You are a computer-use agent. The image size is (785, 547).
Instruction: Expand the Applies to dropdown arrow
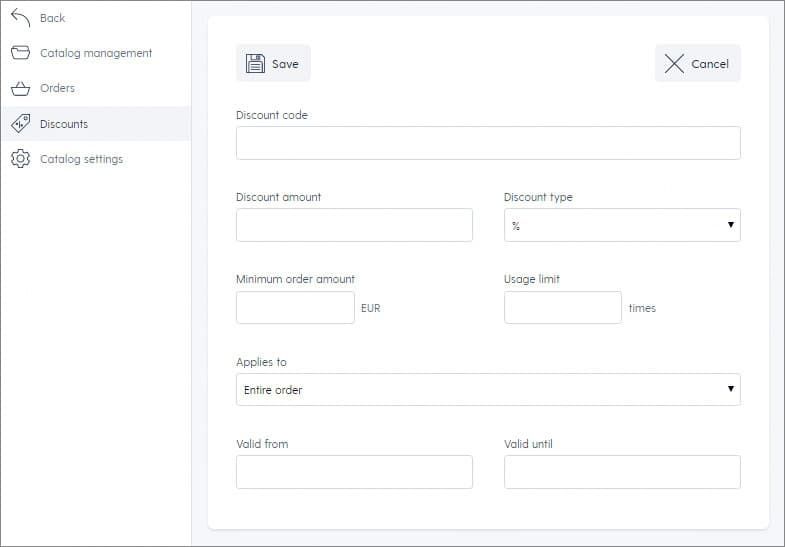pyautogui.click(x=730, y=389)
